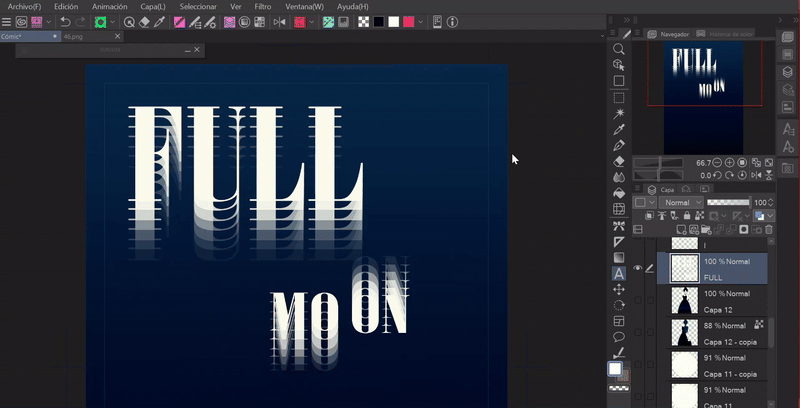Select the Eyedropper tool in tool palette
Viewport: 800px width, 408px height.
click(618, 130)
